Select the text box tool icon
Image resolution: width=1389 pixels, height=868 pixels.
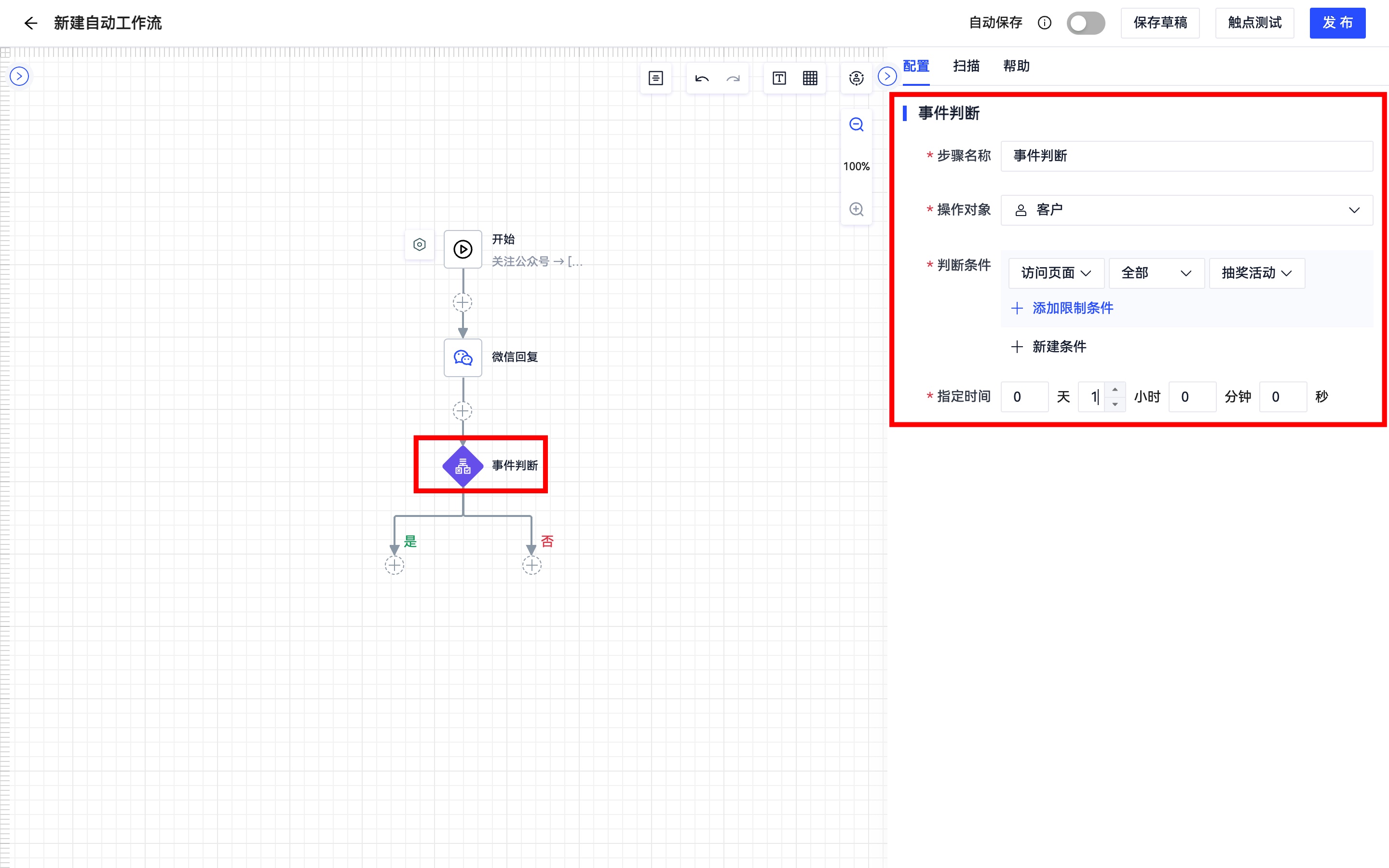[x=779, y=79]
